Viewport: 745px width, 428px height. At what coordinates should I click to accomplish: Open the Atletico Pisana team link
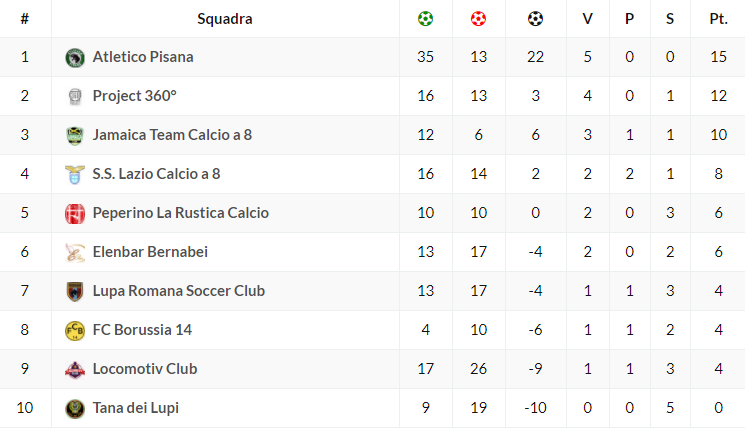(142, 57)
